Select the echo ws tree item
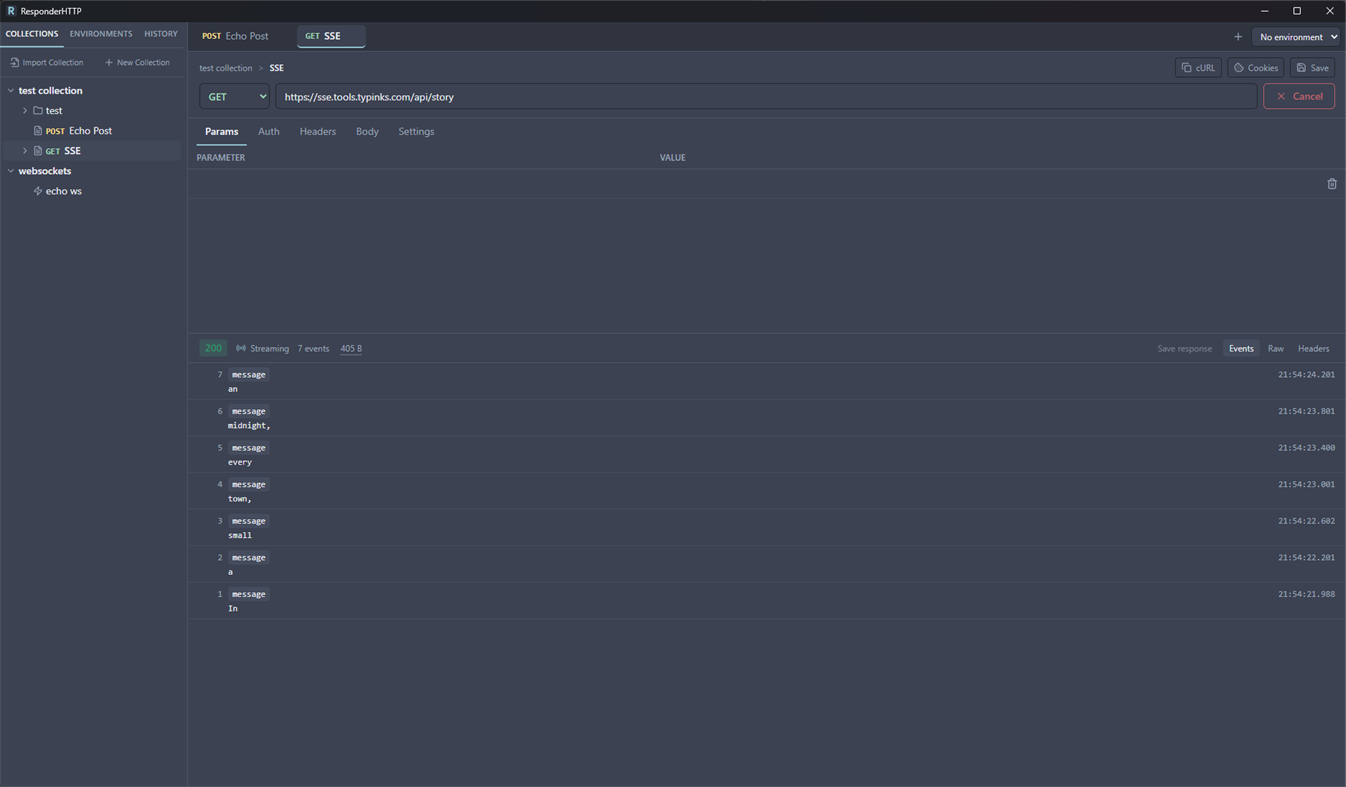 (64, 191)
